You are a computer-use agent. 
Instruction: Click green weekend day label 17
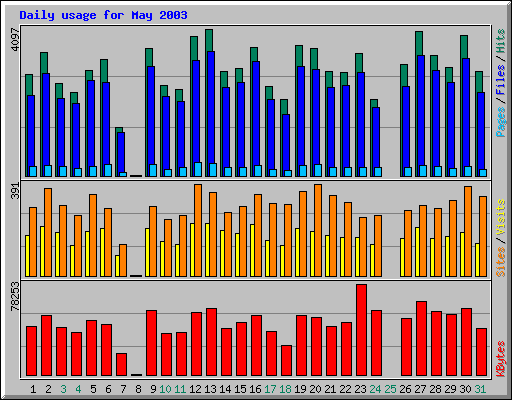(x=270, y=389)
